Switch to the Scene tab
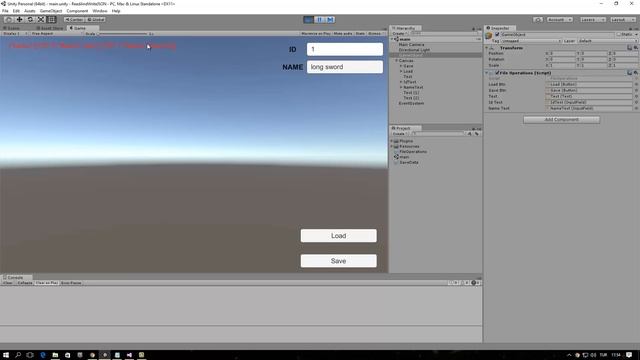 click(12, 28)
